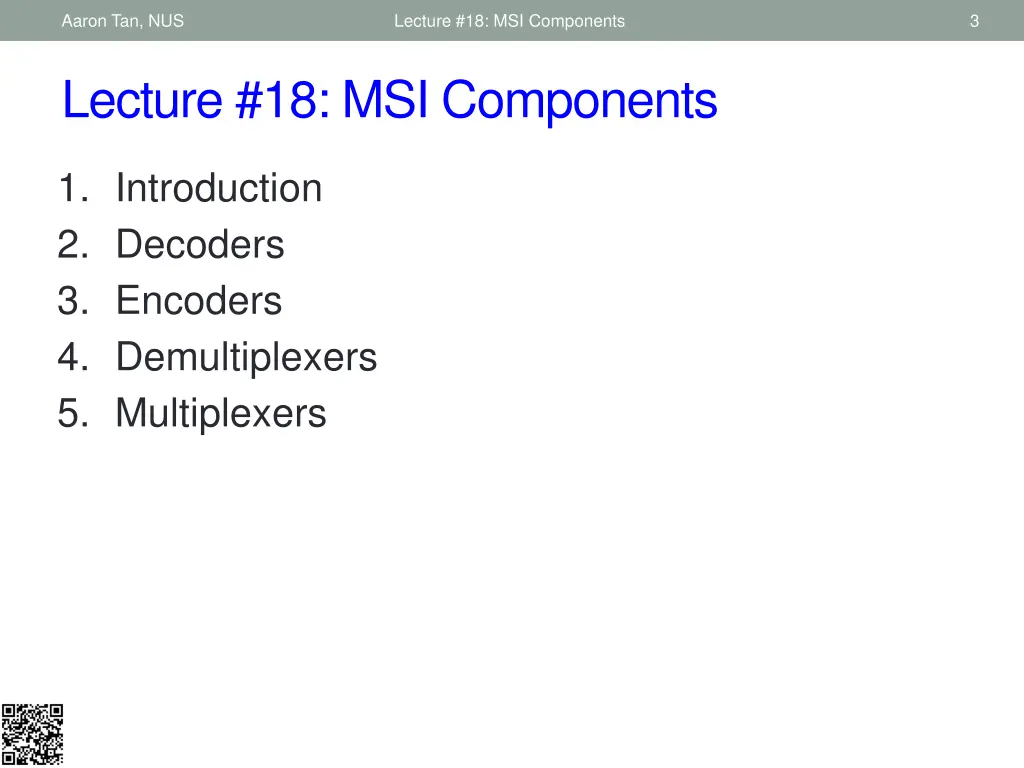Click the gray header bar
The width and height of the screenshot is (1024, 768).
click(x=512, y=20)
